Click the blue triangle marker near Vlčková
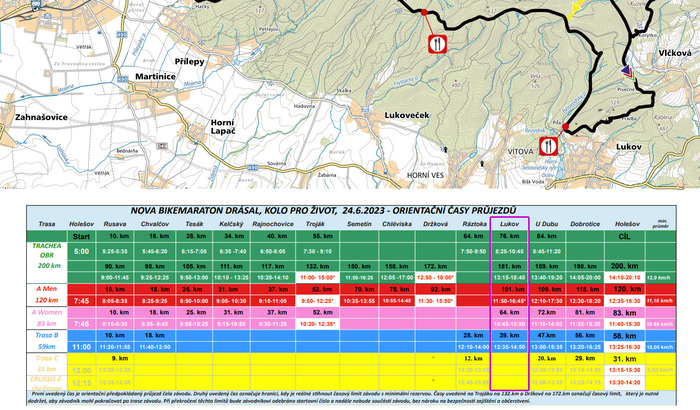Screen dimensions: 700x410 [626, 71]
